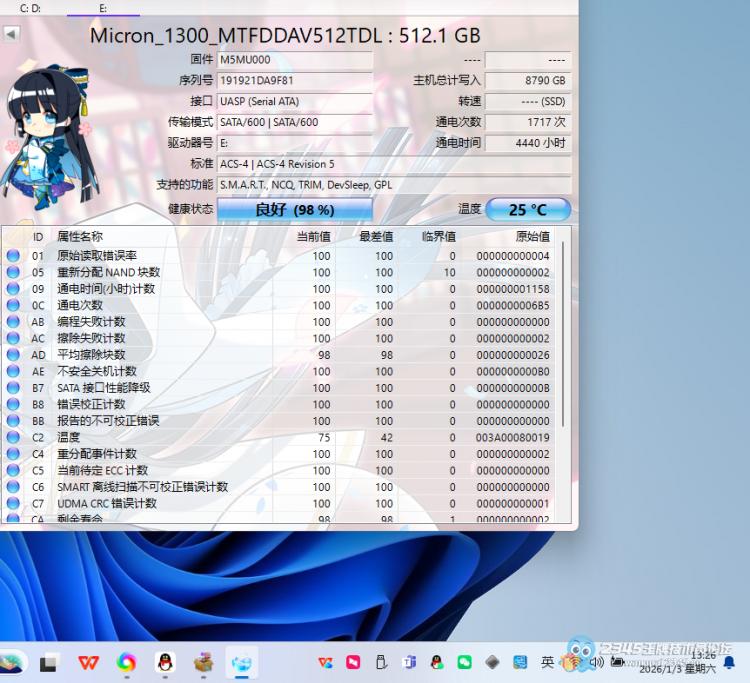Open WPS Office from the taskbar

(x=89, y=662)
